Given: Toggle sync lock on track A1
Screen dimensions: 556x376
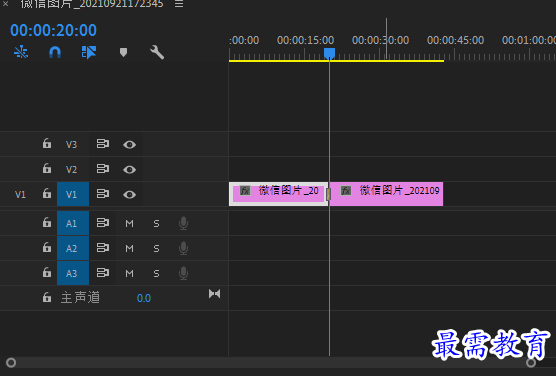Looking at the screenshot, I should tap(103, 223).
